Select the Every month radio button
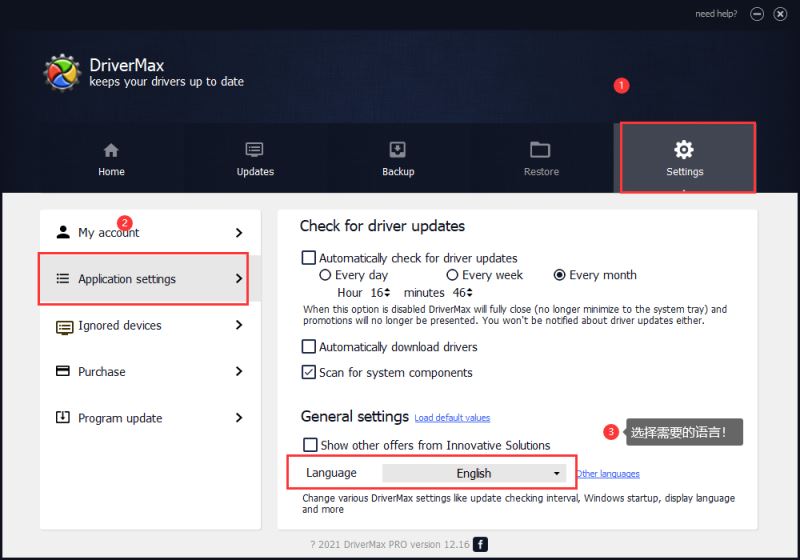The width and height of the screenshot is (800, 560). tap(560, 275)
